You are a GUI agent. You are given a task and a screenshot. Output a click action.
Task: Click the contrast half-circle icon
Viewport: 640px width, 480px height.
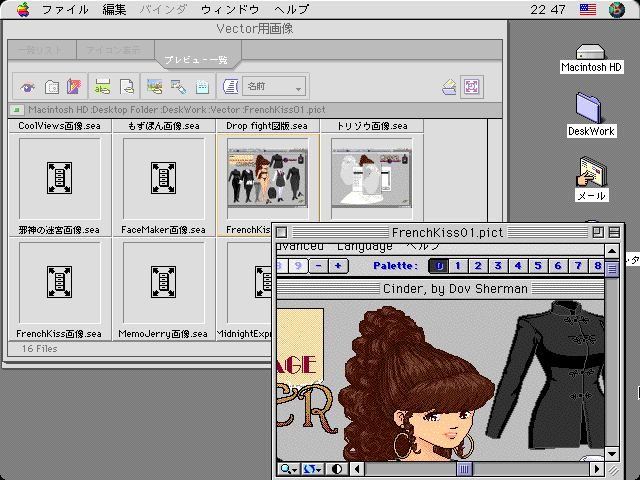point(337,469)
